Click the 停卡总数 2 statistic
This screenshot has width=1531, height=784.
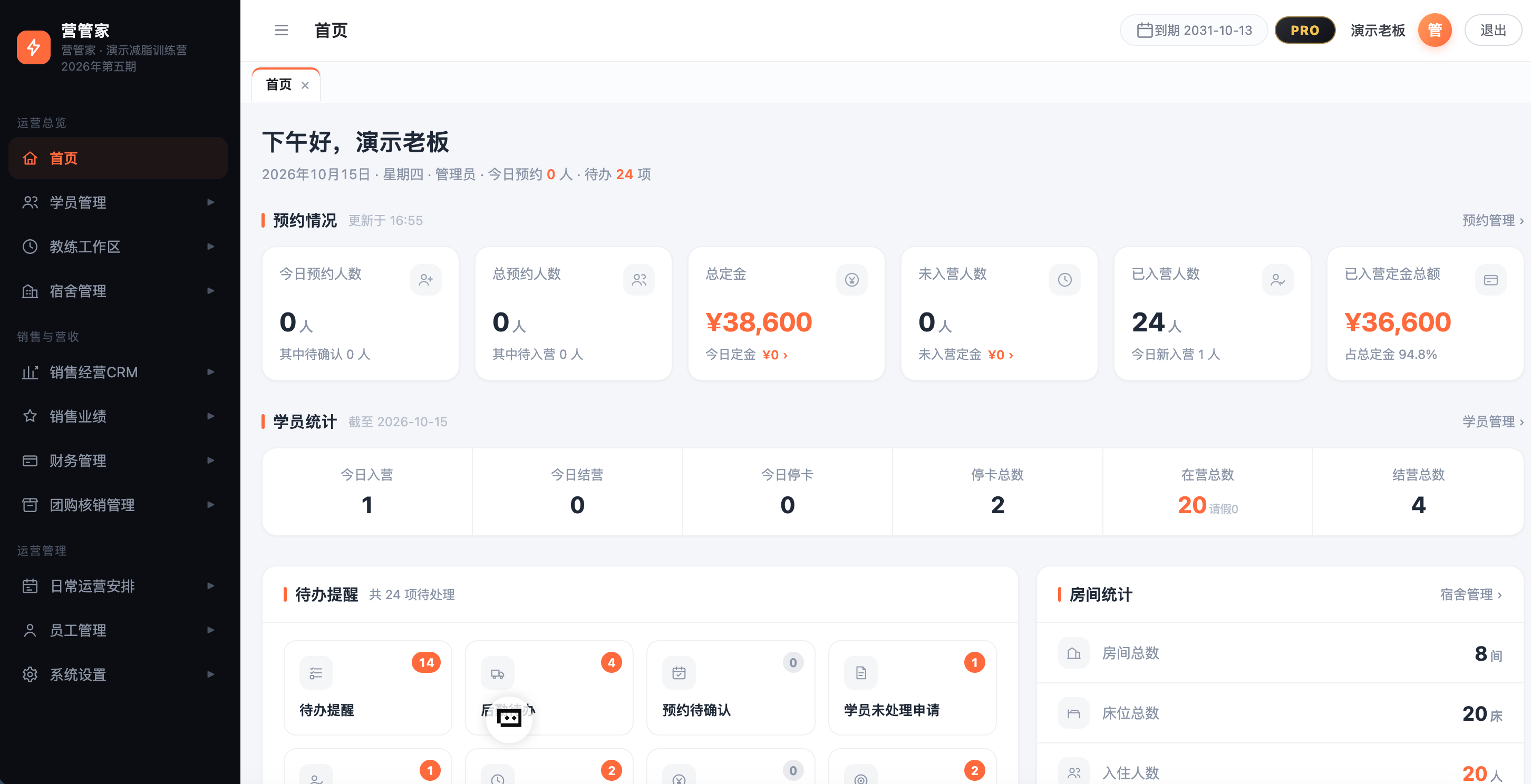click(997, 493)
